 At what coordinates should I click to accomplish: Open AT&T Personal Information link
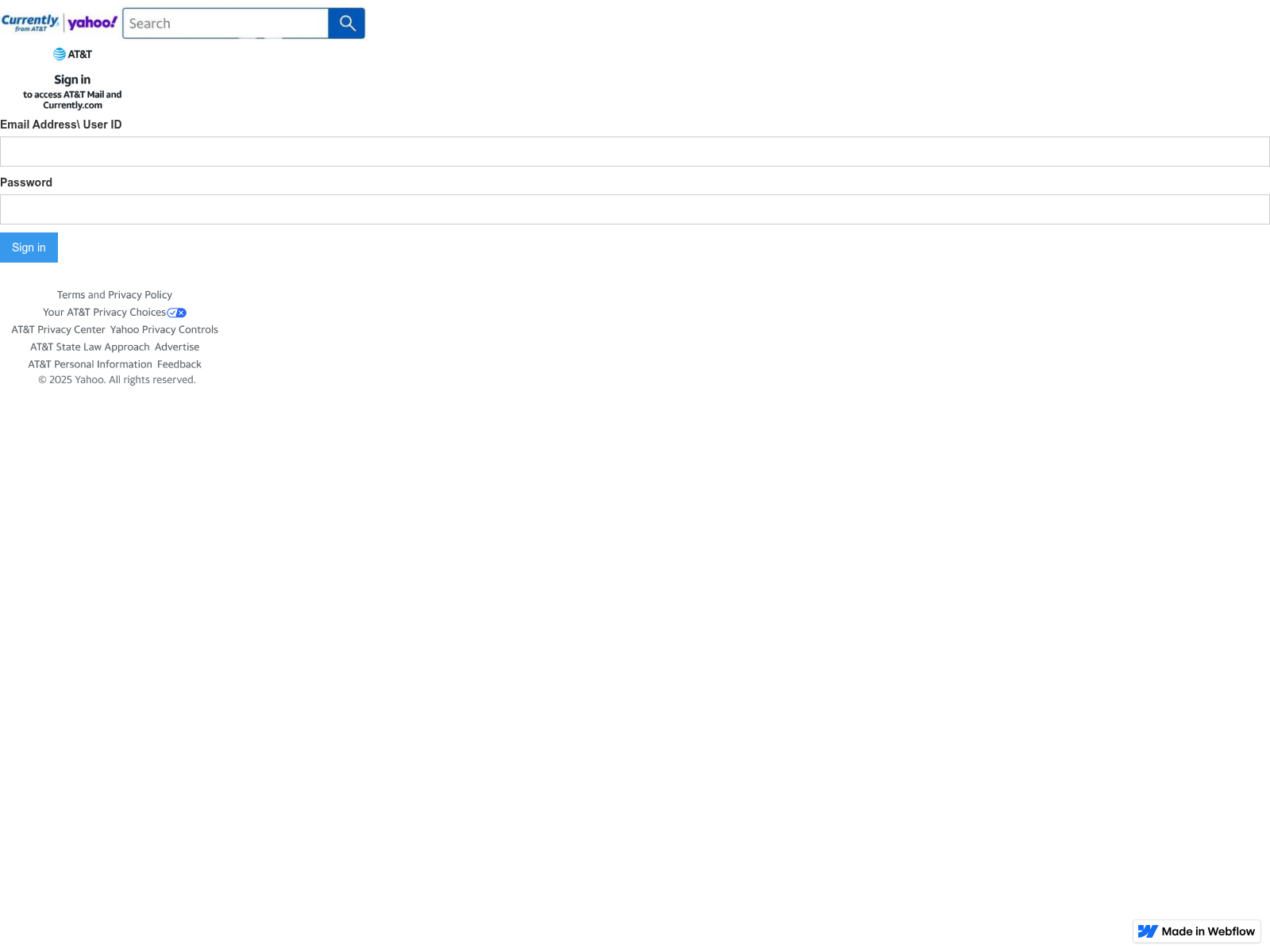click(x=90, y=365)
